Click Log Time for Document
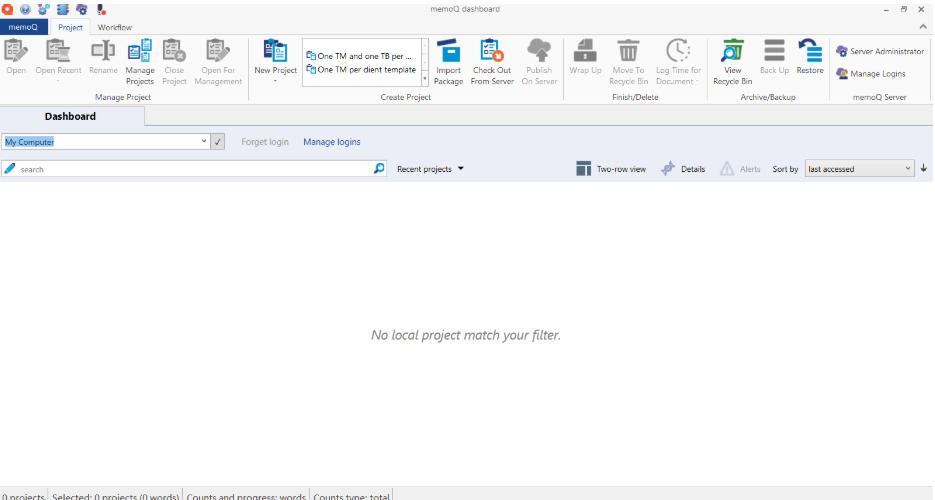The height and width of the screenshot is (500, 935). (678, 62)
